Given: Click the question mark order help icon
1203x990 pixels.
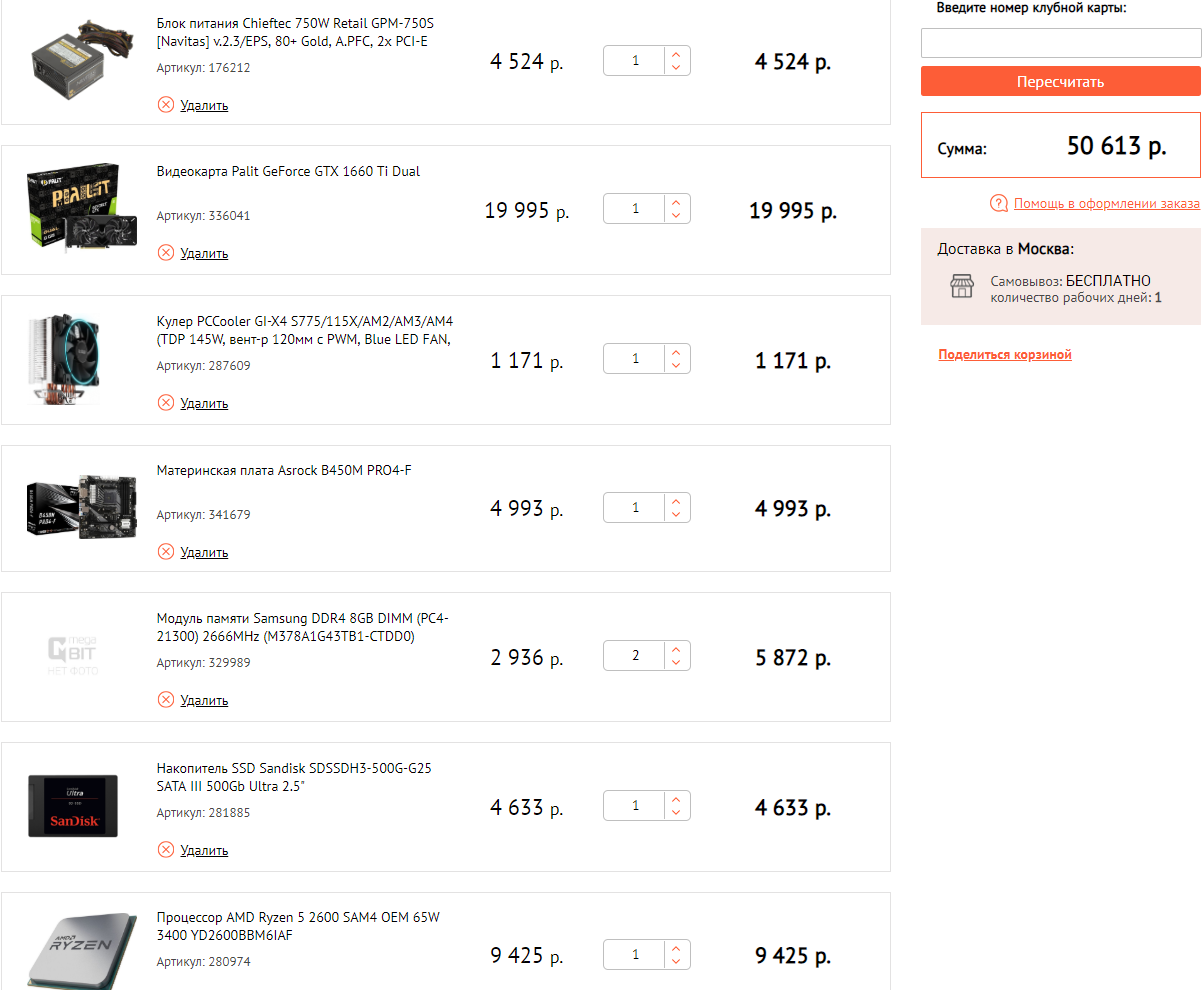Looking at the screenshot, I should [x=998, y=204].
